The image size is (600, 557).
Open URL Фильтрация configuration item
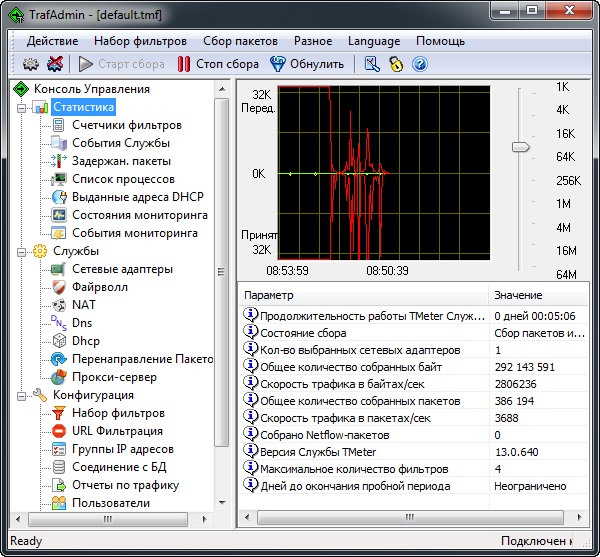117,431
